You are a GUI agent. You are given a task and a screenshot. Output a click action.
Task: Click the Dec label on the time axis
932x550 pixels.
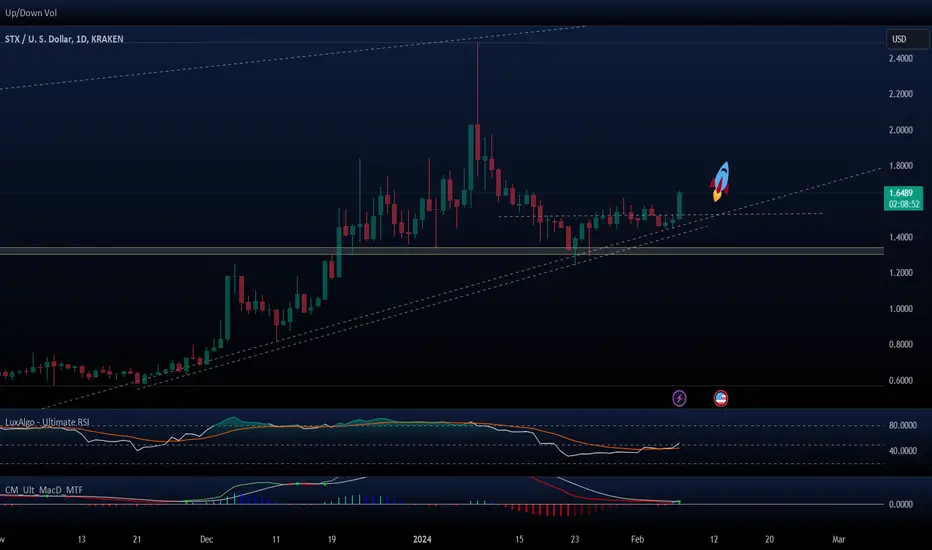(x=206, y=539)
